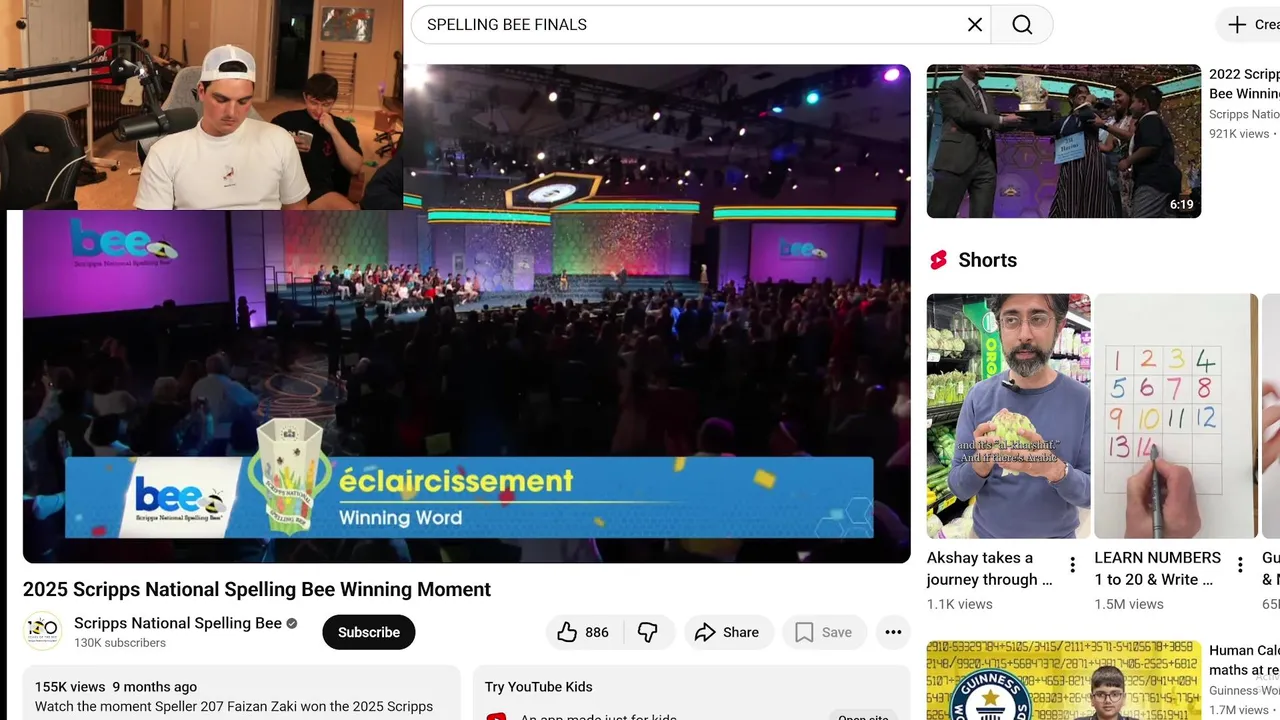1280x720 pixels.
Task: Click the video title 2025 Scripps National Spelling Bee
Action: pos(257,589)
